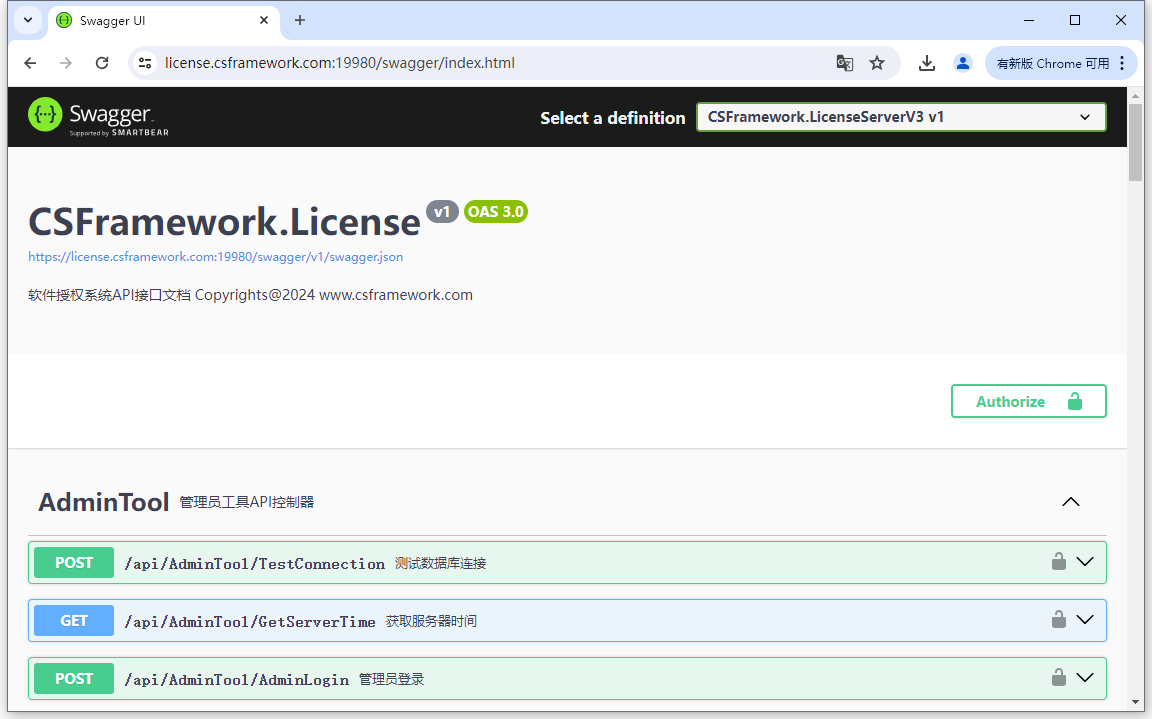1152x719 pixels.
Task: Open site information icon in address bar
Action: (145, 63)
